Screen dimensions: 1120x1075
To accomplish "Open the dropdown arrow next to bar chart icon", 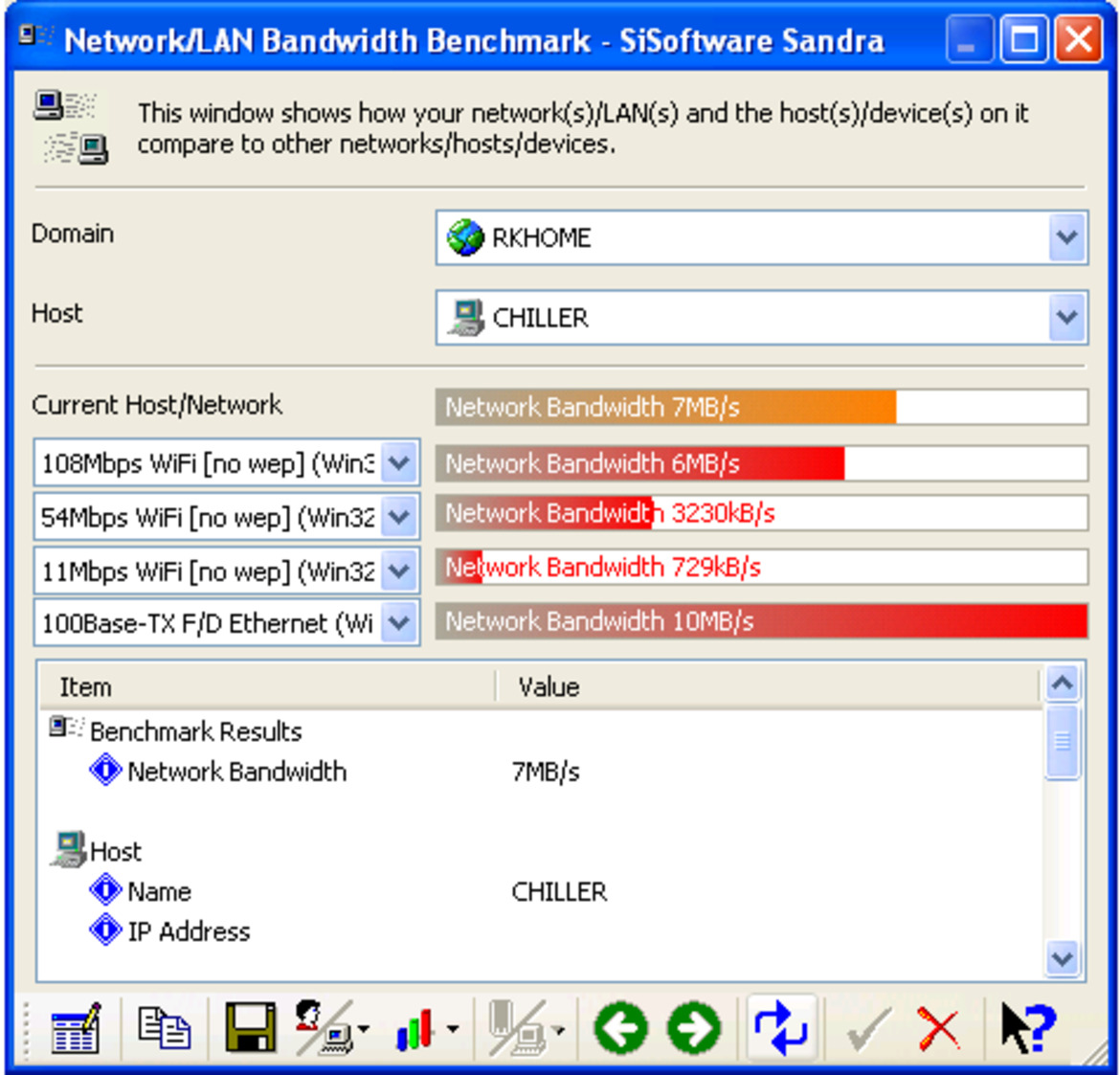I will [453, 1029].
